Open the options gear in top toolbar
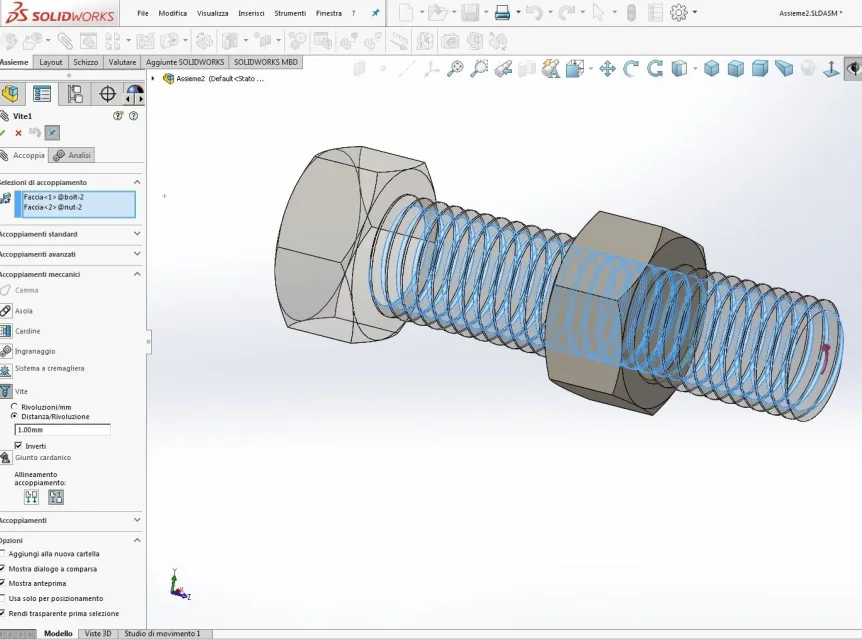 [679, 13]
